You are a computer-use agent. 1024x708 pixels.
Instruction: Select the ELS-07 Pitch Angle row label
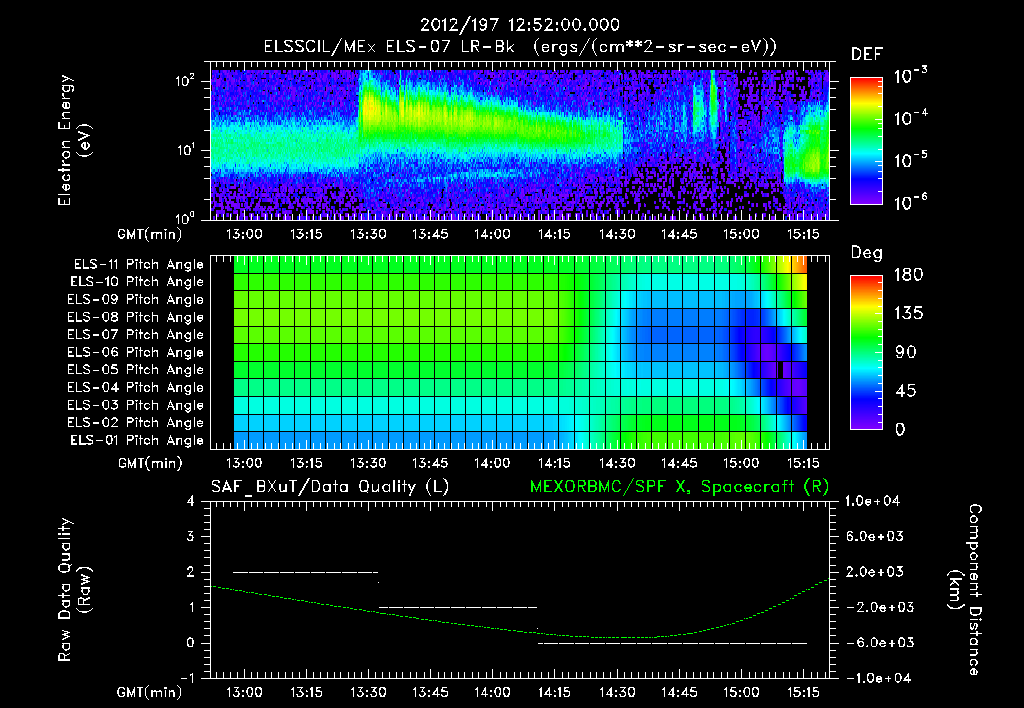(x=136, y=334)
